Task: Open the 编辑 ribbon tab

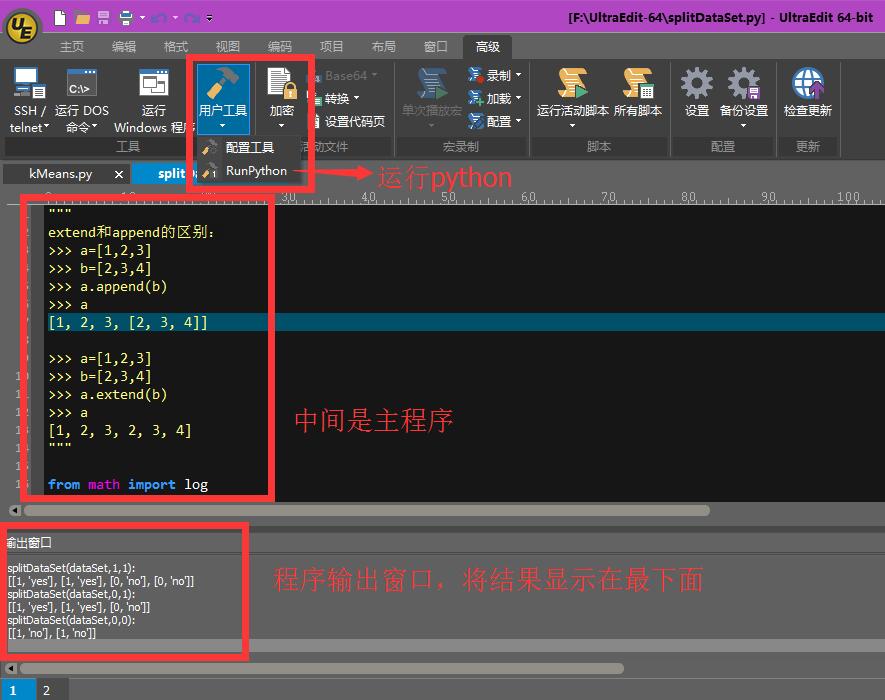Action: click(x=124, y=46)
